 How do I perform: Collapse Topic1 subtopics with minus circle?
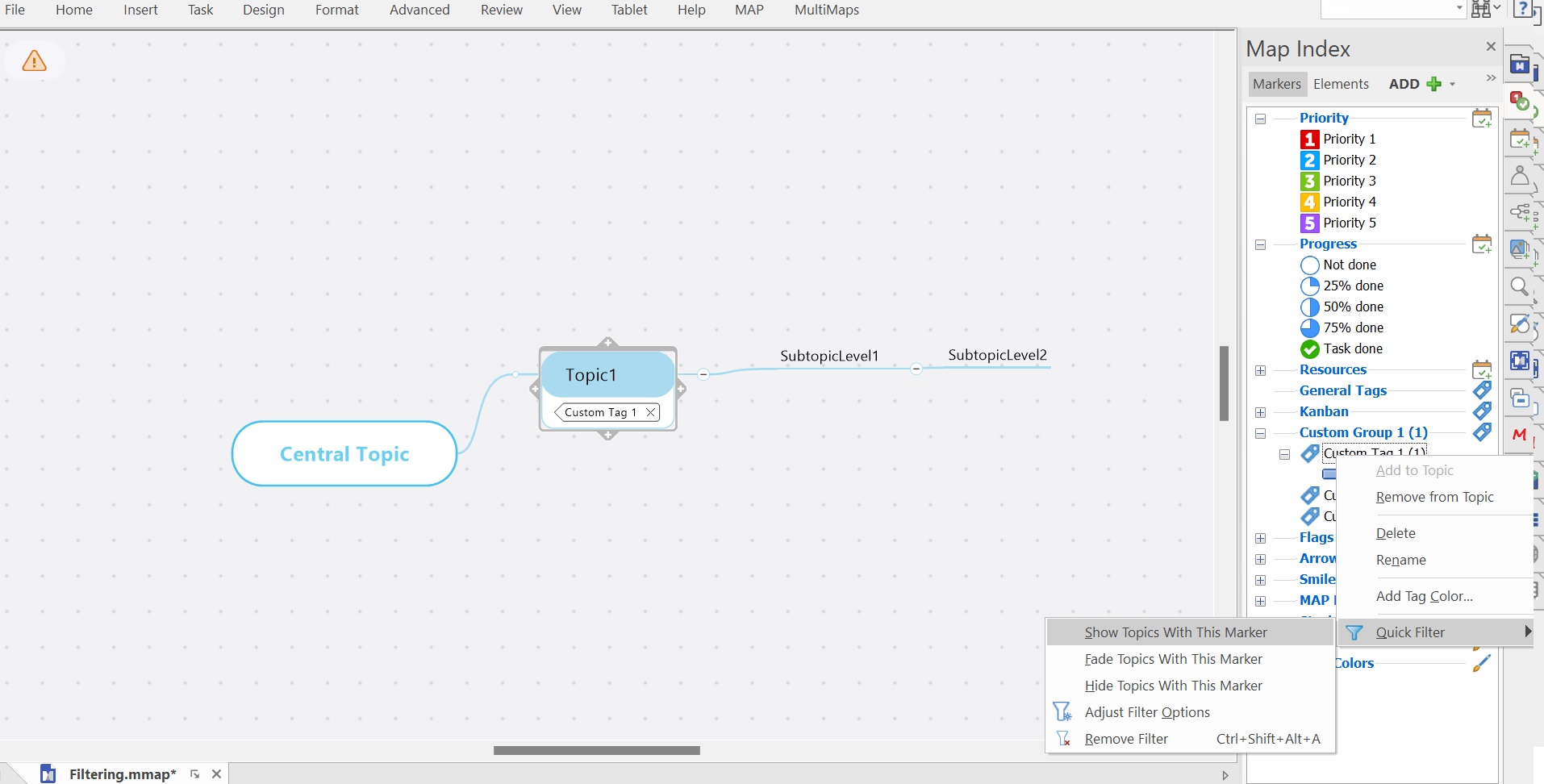pyautogui.click(x=703, y=374)
